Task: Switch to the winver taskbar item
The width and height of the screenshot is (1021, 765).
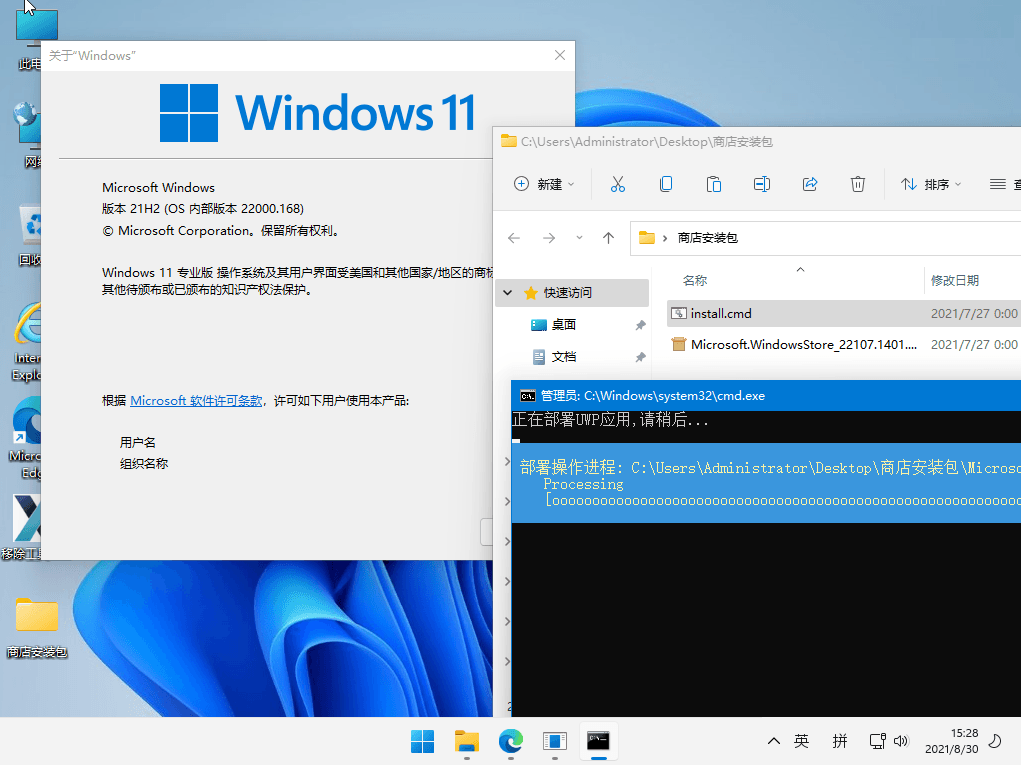Action: point(555,741)
